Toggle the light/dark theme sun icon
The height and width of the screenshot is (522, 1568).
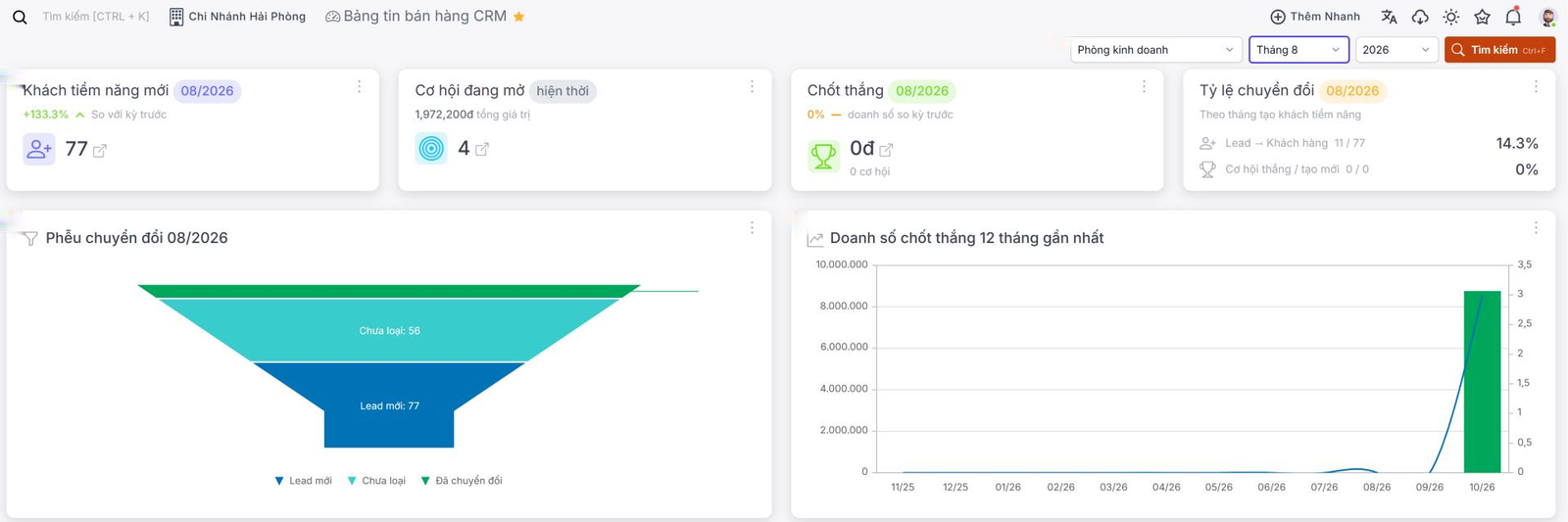pyautogui.click(x=1451, y=17)
